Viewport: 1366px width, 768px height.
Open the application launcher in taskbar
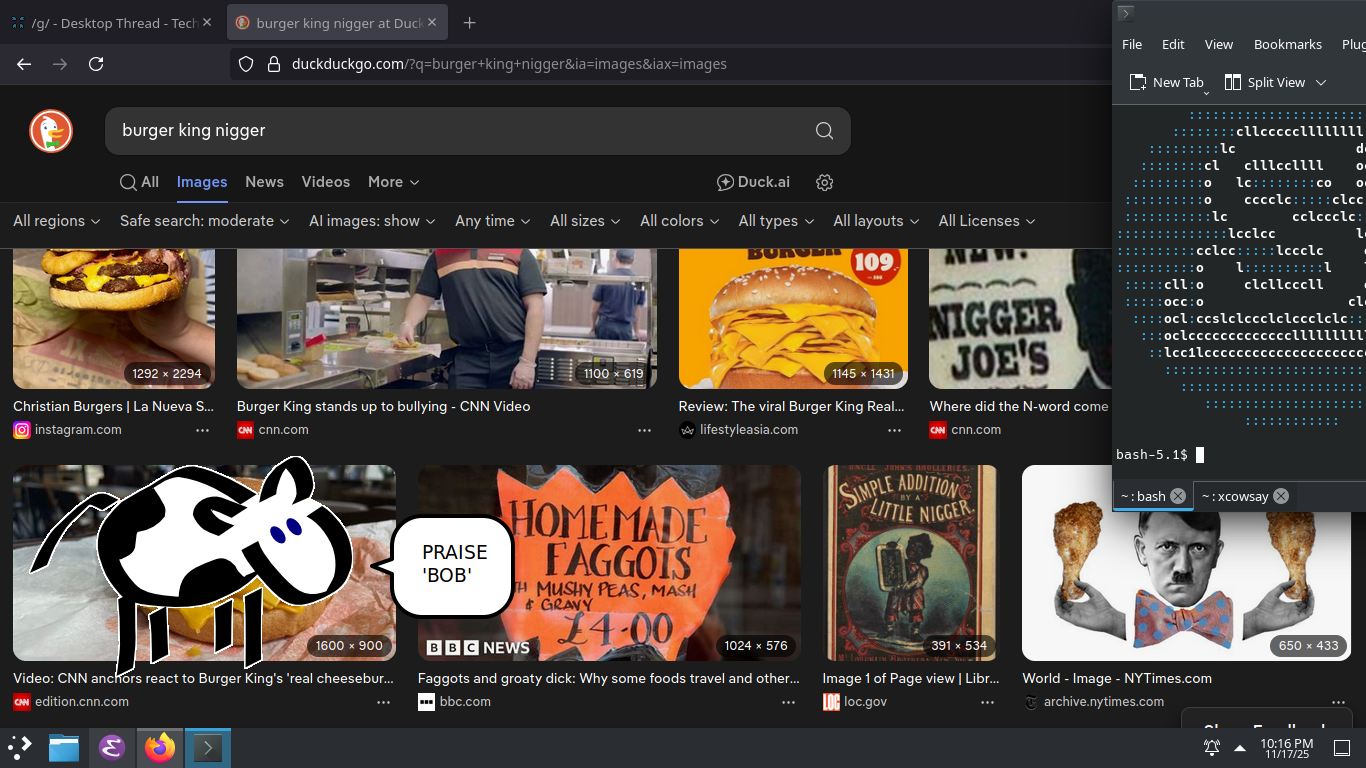[x=20, y=748]
